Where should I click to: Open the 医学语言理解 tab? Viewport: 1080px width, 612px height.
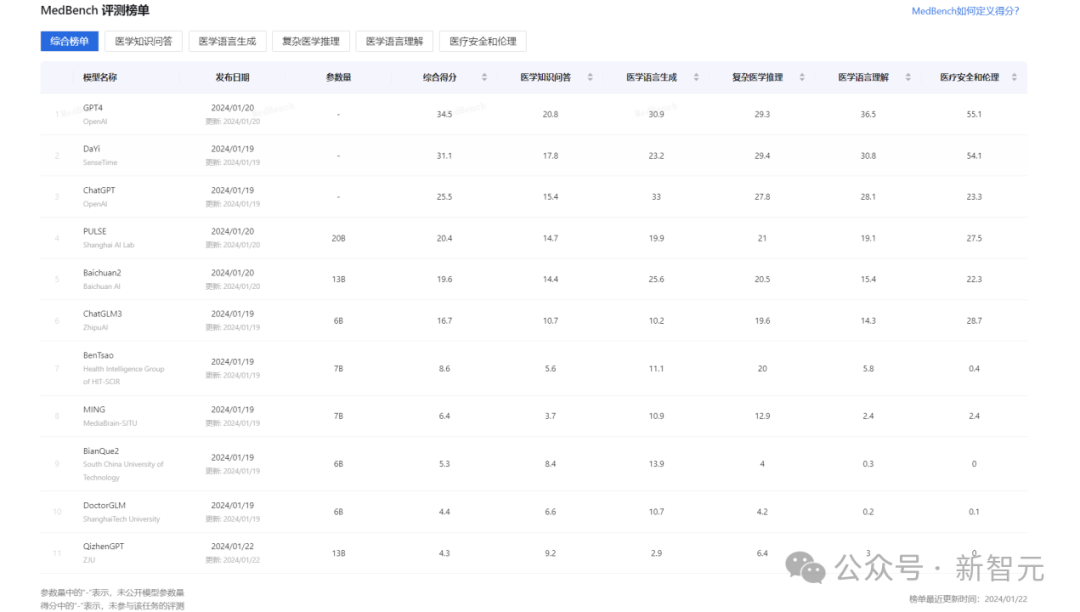(395, 41)
